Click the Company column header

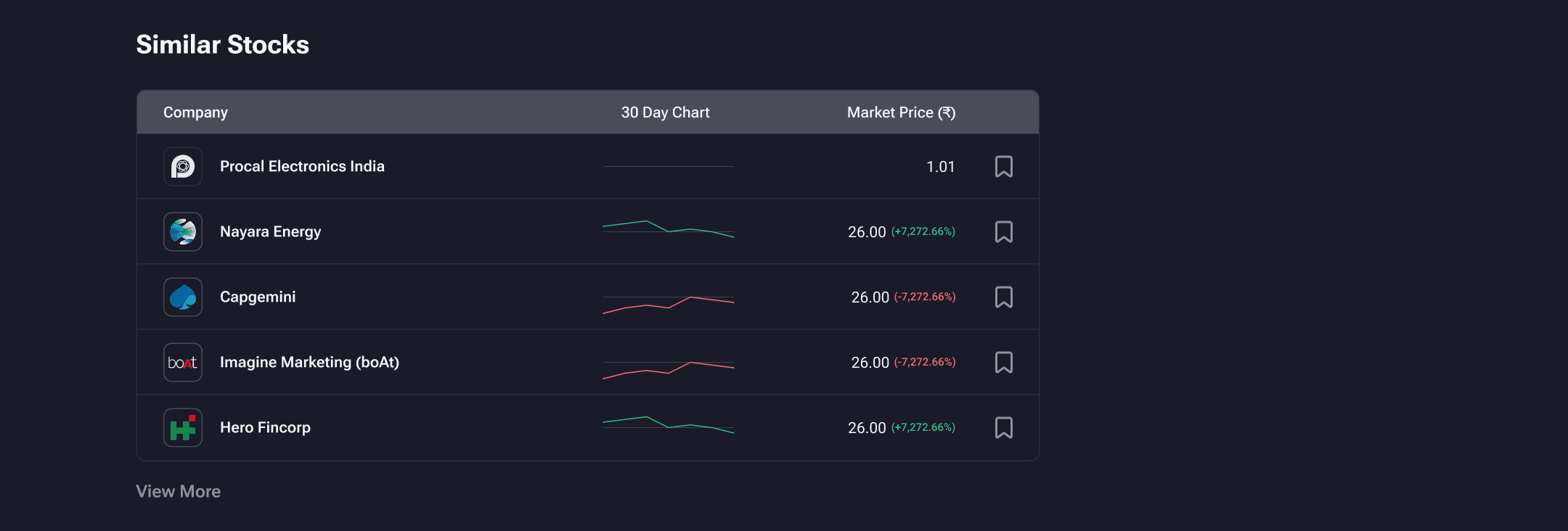[195, 112]
